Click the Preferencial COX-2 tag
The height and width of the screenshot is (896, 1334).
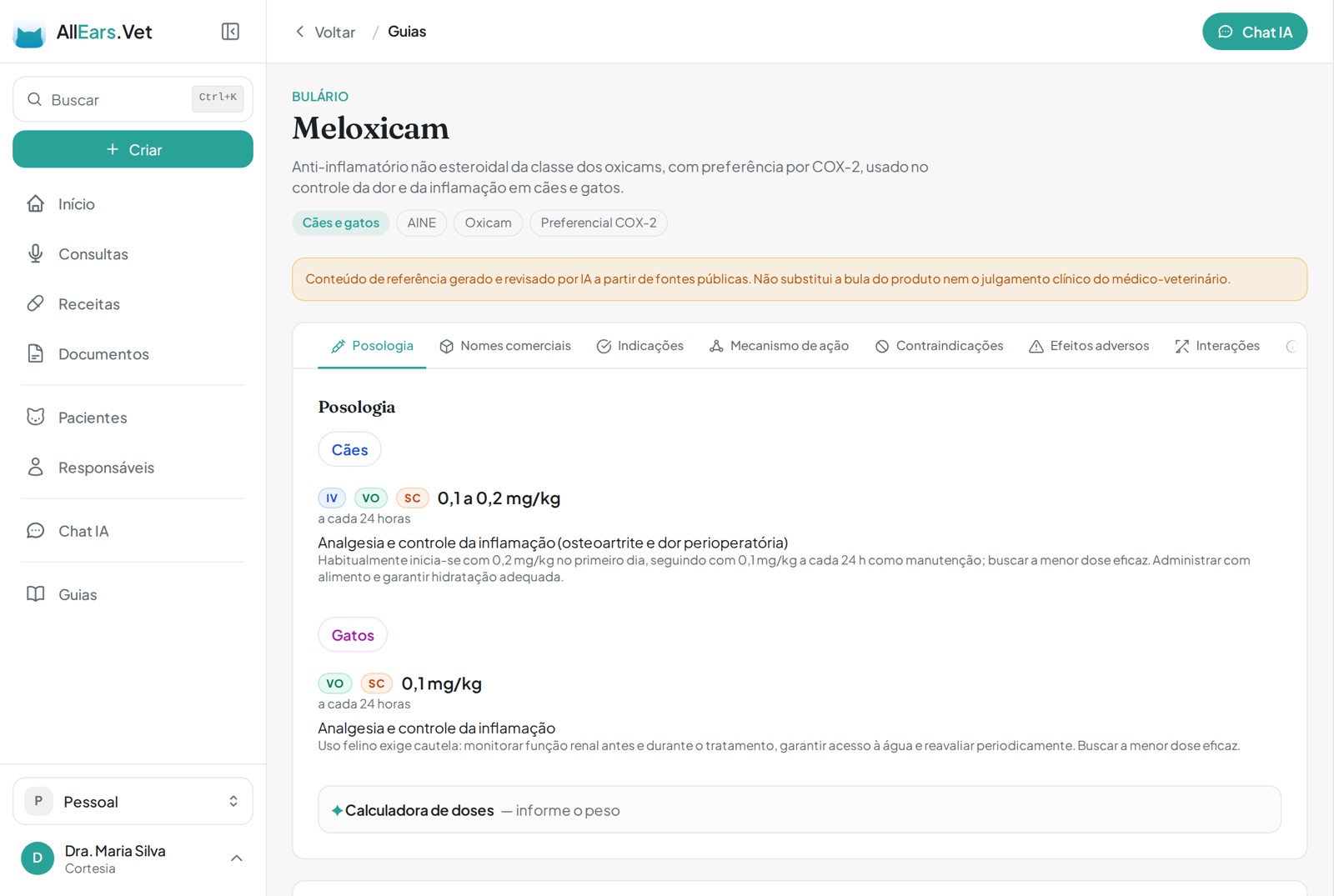click(599, 223)
